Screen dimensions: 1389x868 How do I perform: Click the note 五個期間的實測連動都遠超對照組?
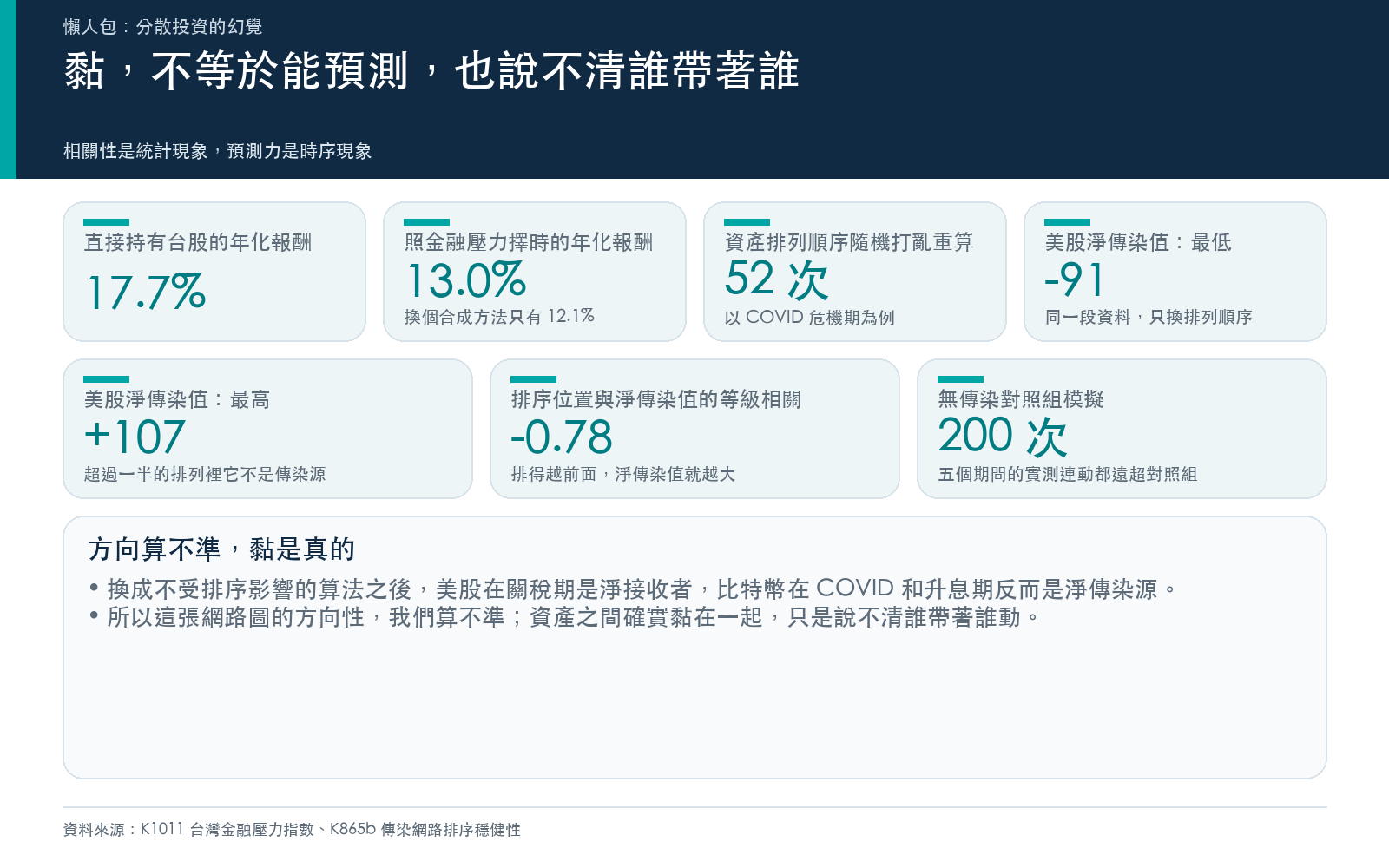coord(1068,474)
